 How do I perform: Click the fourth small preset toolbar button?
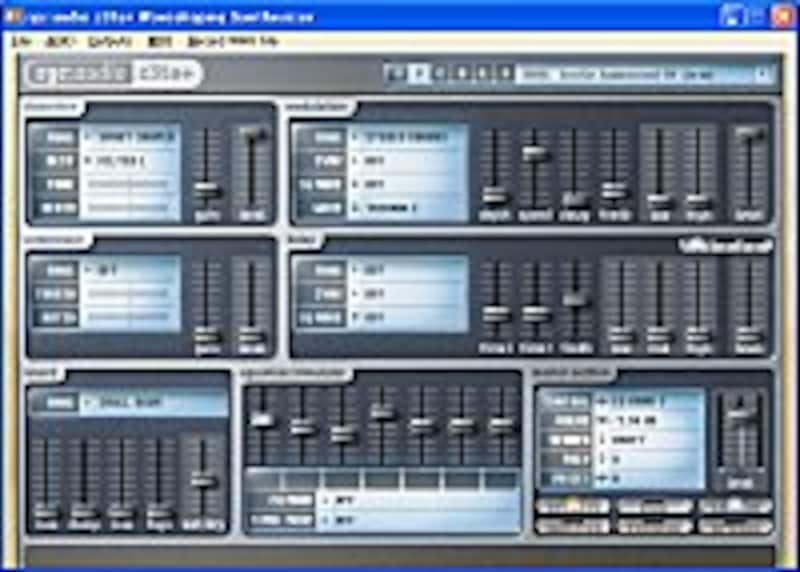(462, 73)
